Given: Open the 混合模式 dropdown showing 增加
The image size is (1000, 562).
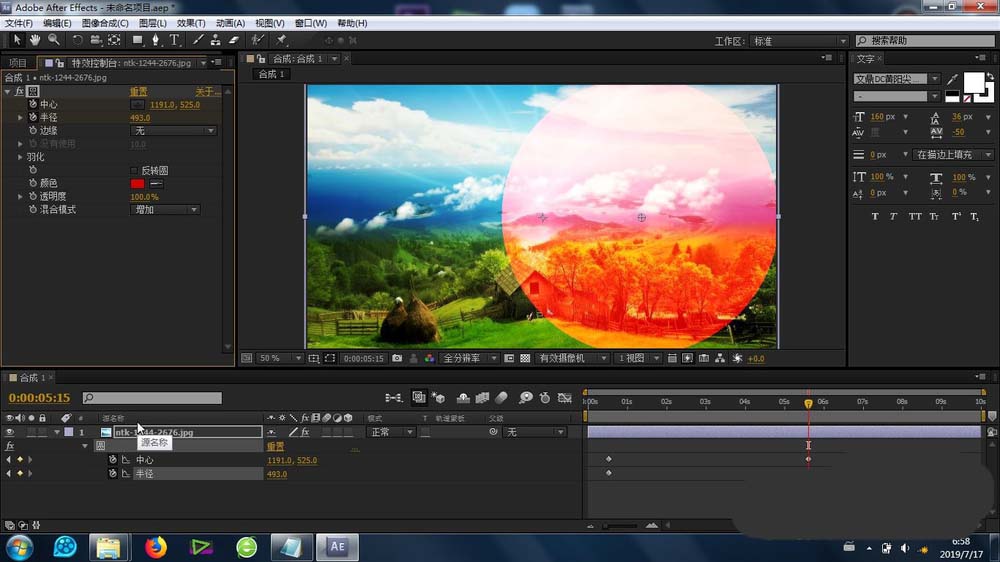Looking at the screenshot, I should 165,210.
